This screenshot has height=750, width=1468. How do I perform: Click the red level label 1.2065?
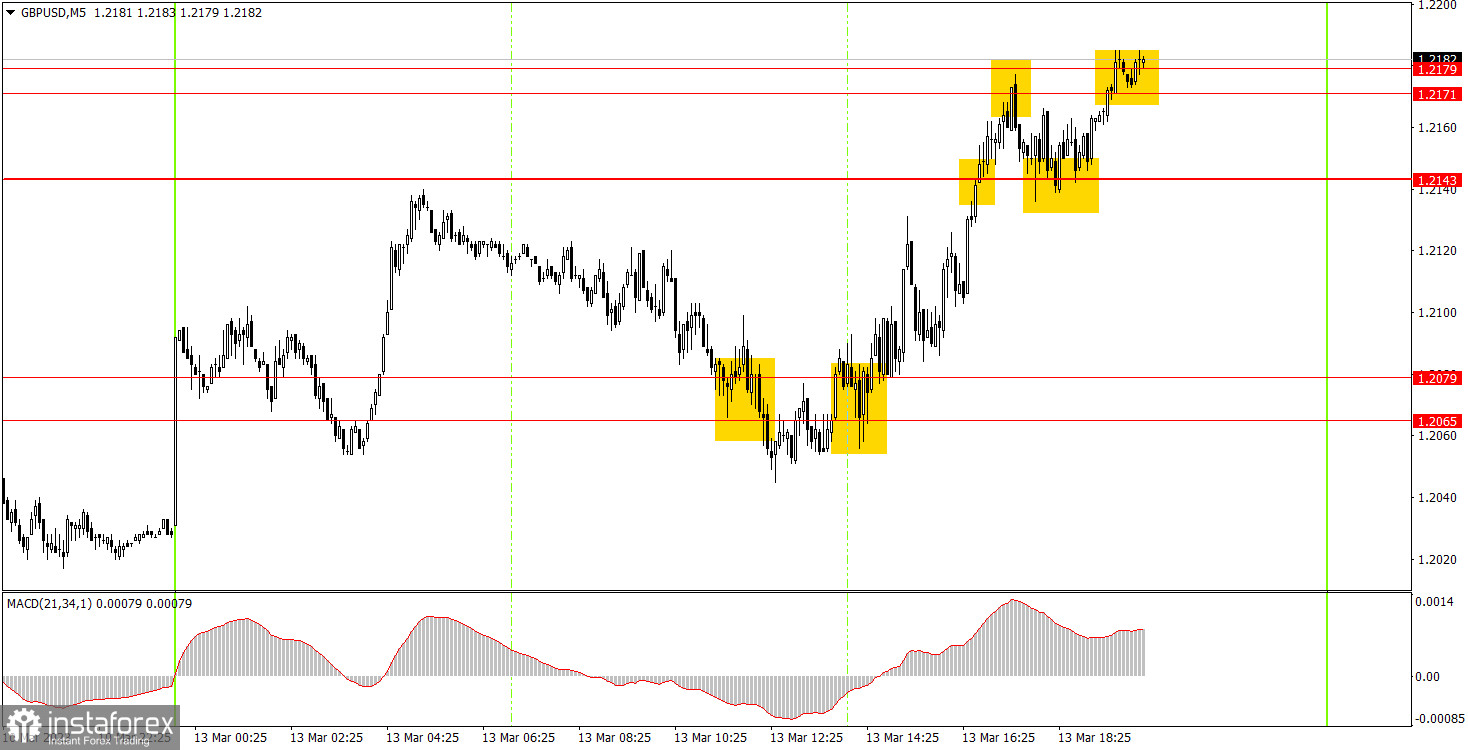coord(1438,421)
